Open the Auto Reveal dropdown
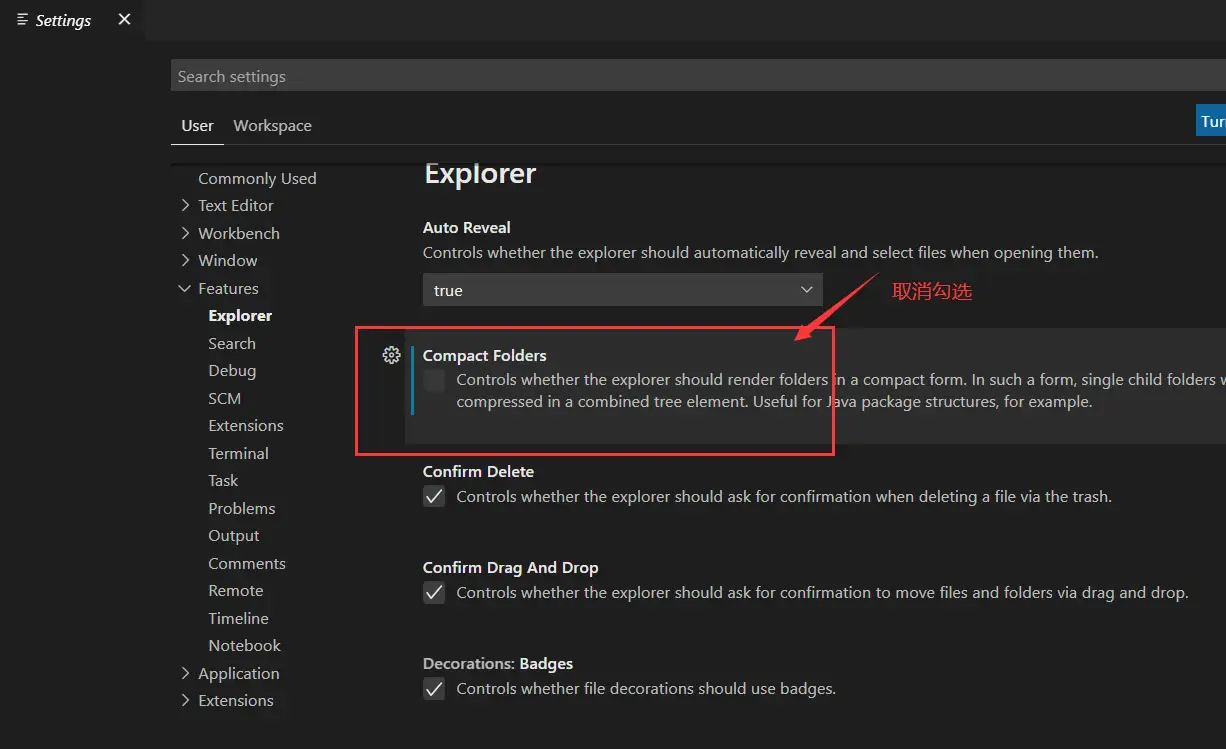 pyautogui.click(x=622, y=290)
